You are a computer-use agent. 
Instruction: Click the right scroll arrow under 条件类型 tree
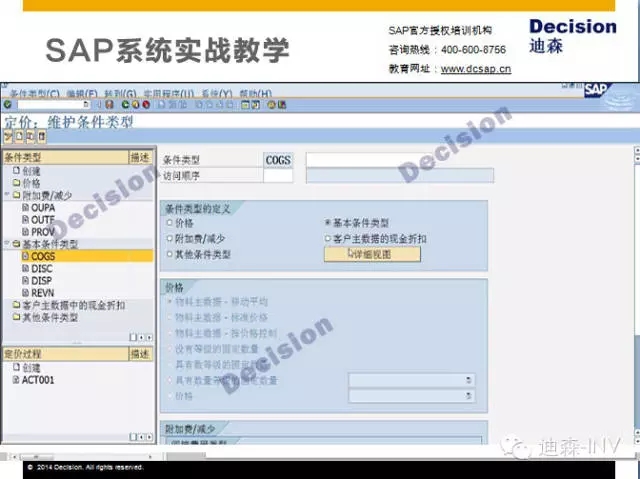[x=149, y=337]
